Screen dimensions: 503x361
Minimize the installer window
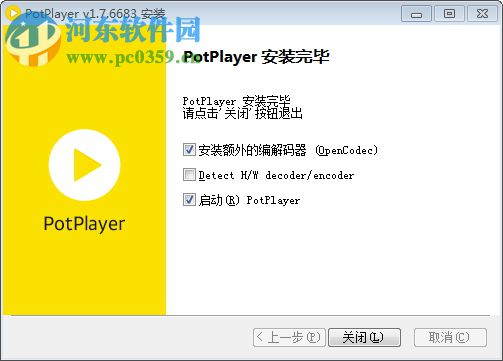tap(416, 14)
